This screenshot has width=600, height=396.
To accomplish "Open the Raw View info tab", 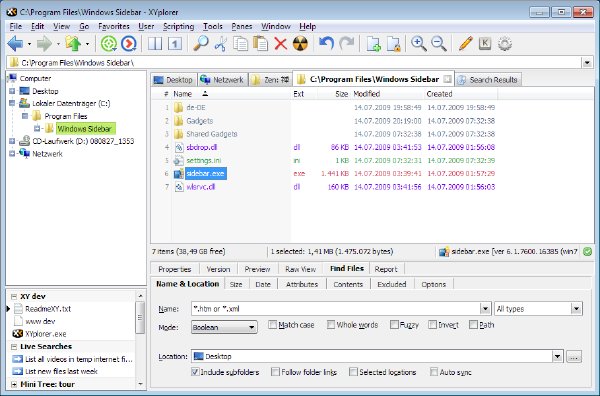I will pos(300,269).
